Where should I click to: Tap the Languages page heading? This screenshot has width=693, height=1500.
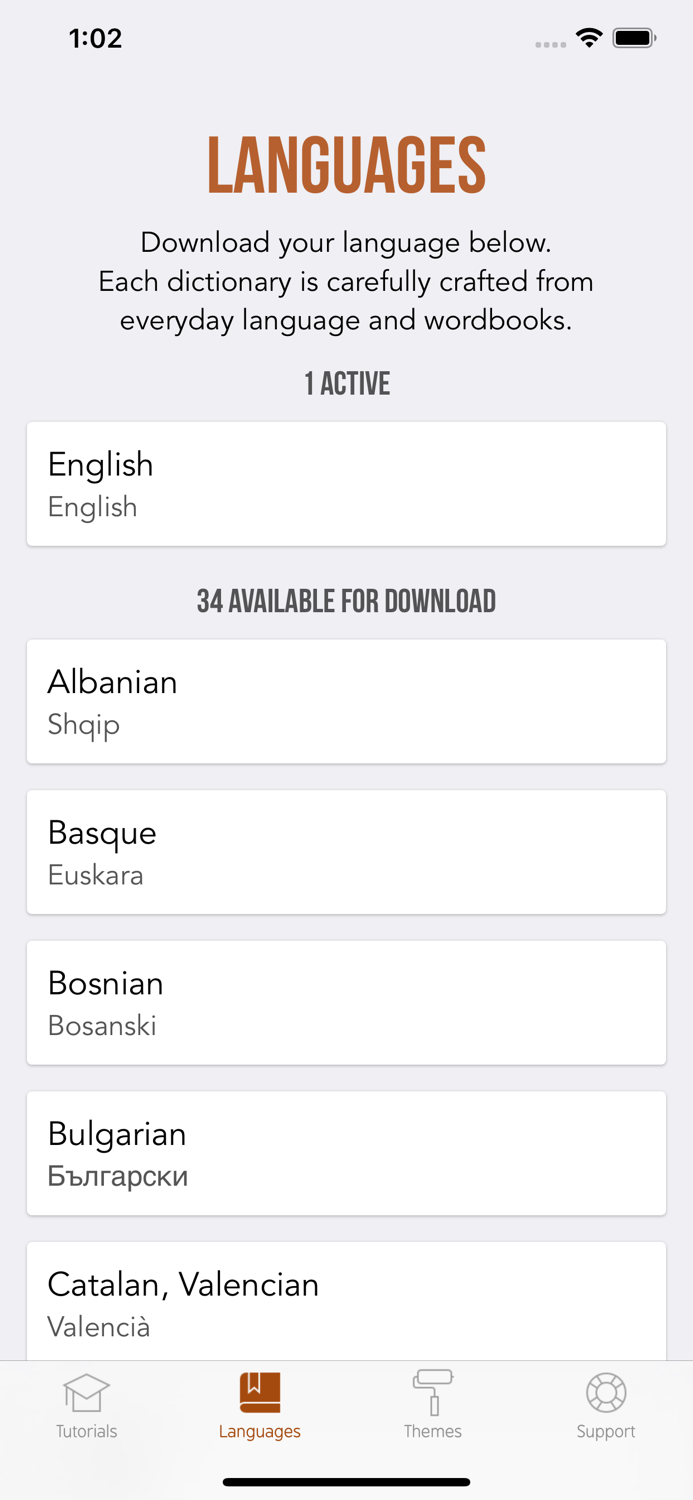(x=346, y=166)
